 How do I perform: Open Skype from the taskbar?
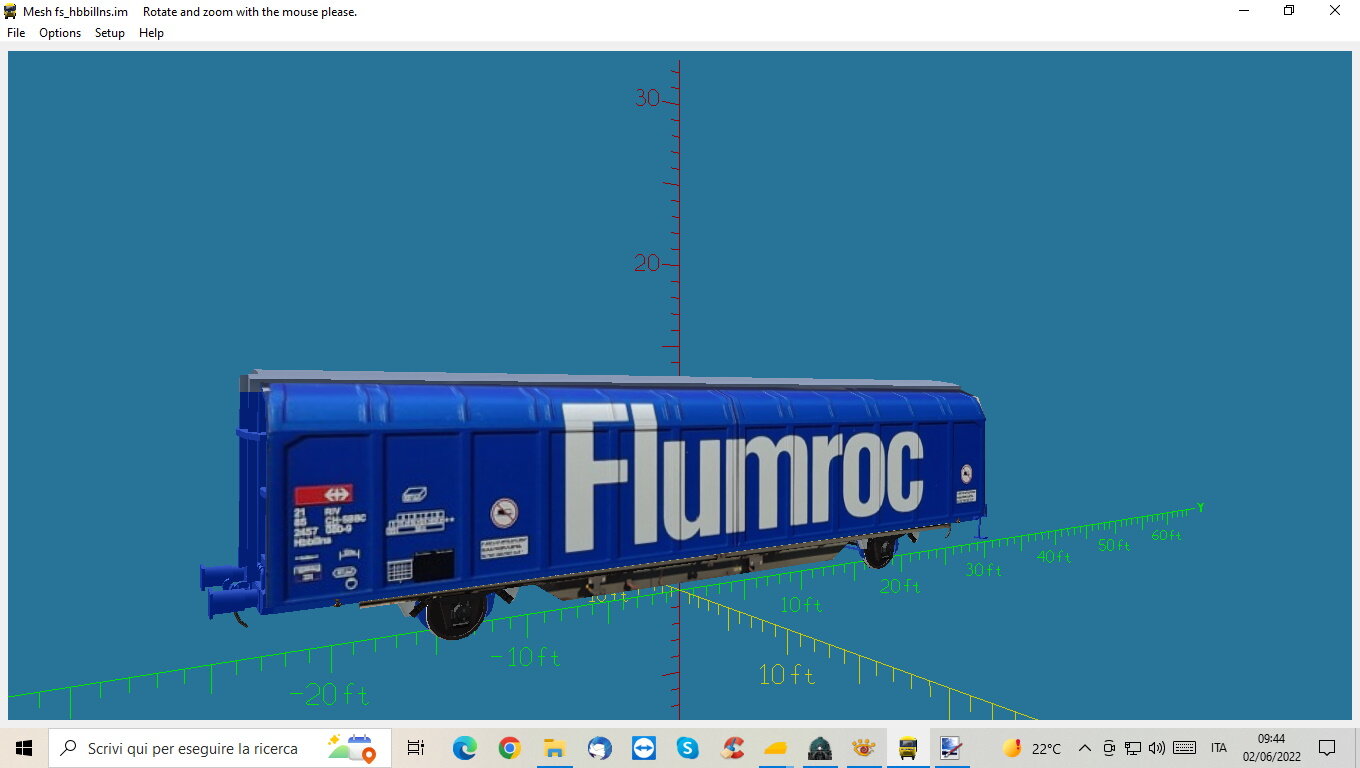(x=687, y=748)
